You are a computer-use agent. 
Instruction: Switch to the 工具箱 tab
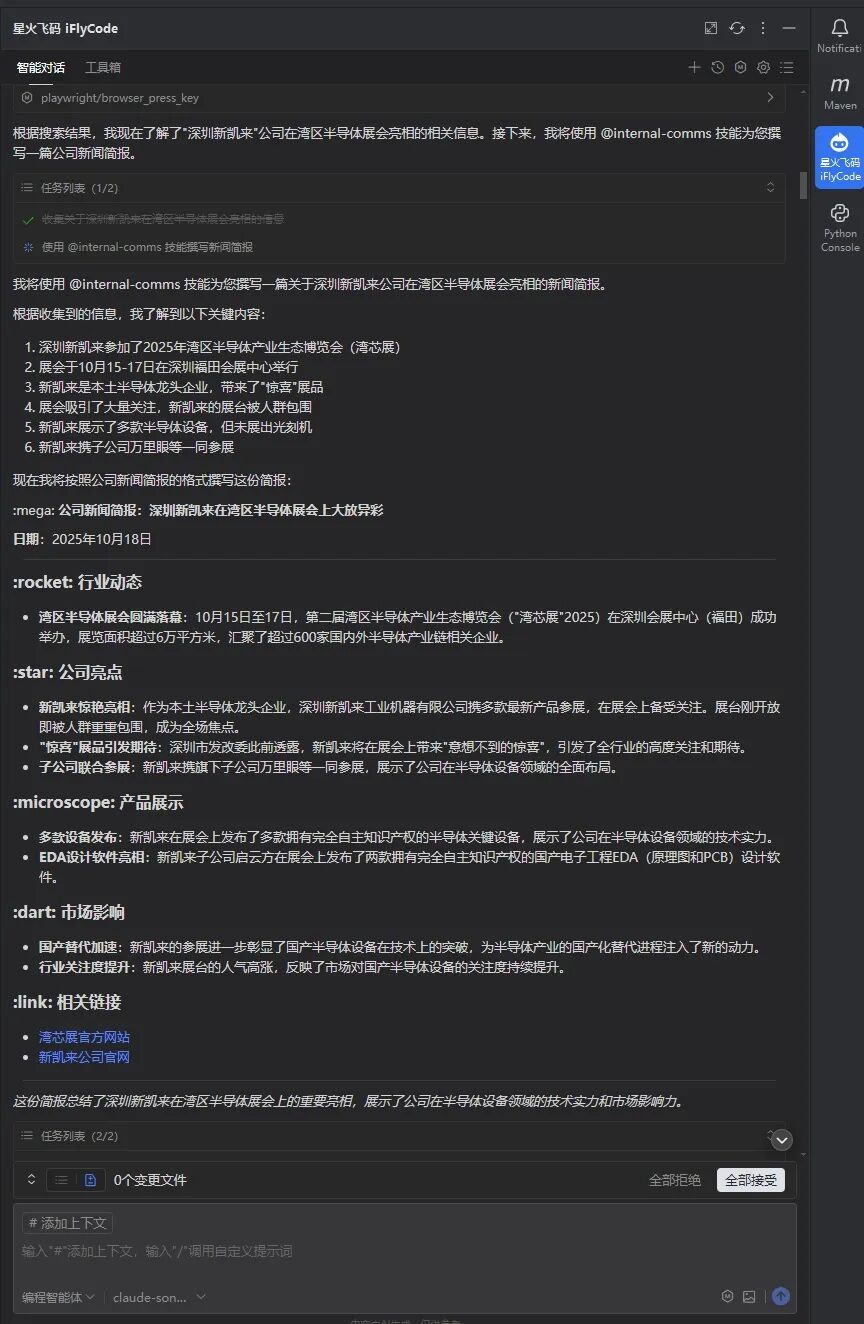pos(104,67)
